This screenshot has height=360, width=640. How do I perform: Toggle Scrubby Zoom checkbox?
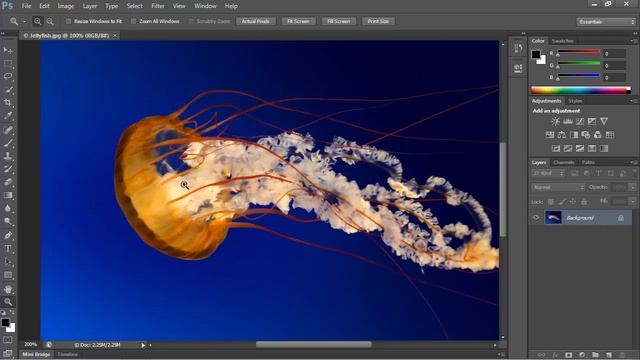pyautogui.click(x=191, y=21)
